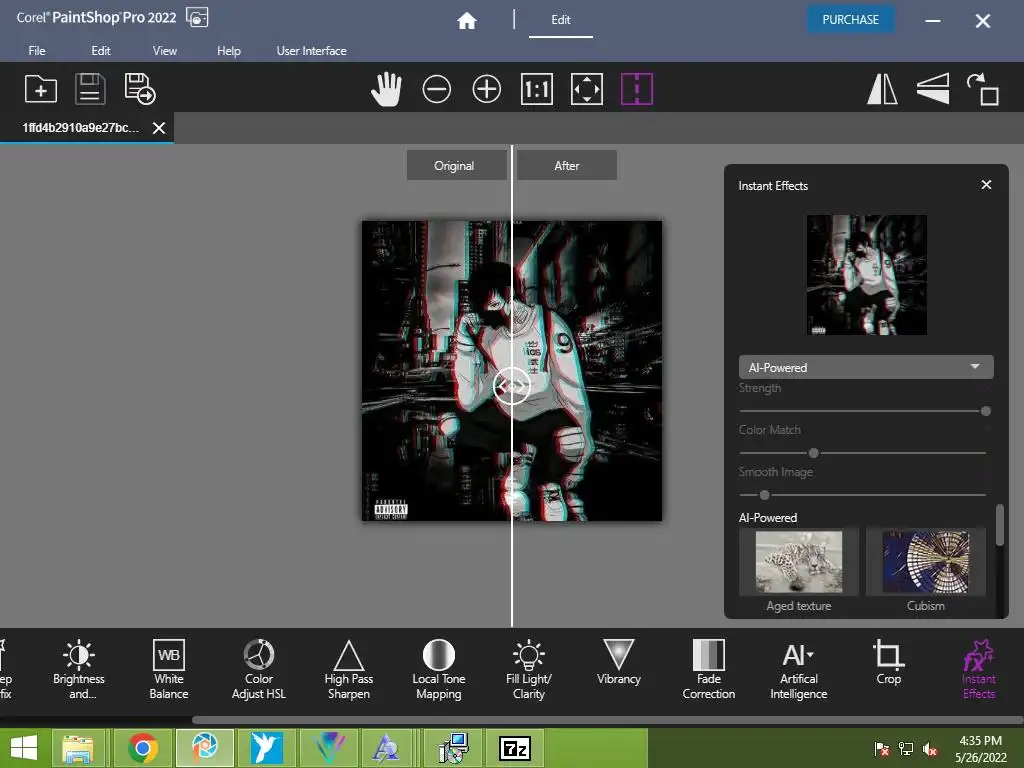Screen dimensions: 1024x768
Task: Open the White Balance tool
Action: (168, 669)
